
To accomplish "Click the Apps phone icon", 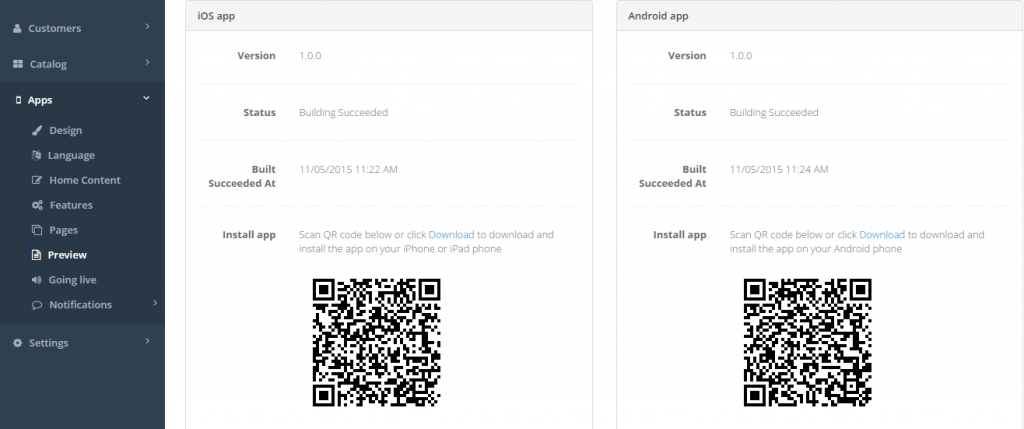I will (x=18, y=101).
